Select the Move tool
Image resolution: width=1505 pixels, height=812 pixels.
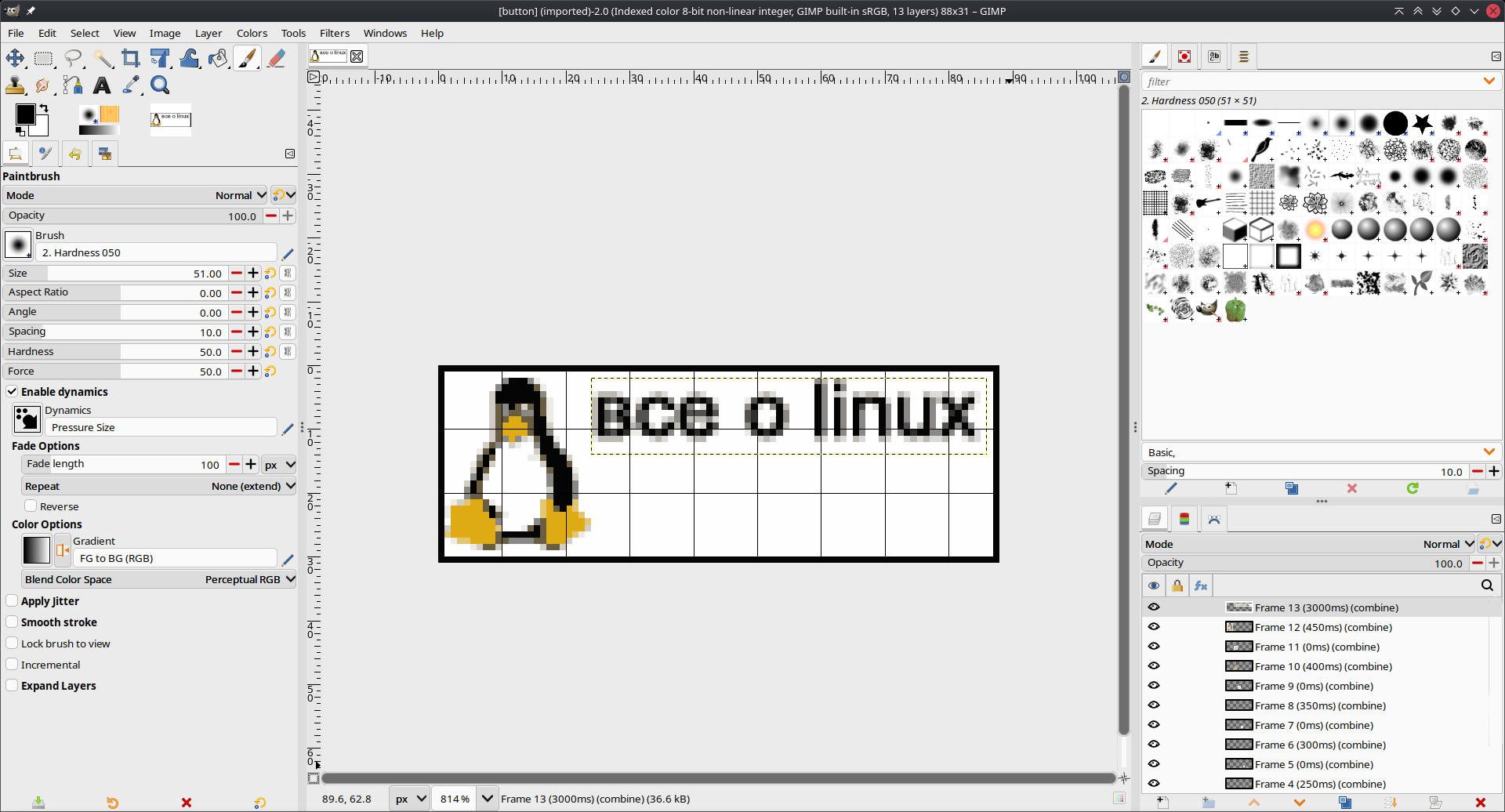pyautogui.click(x=15, y=58)
